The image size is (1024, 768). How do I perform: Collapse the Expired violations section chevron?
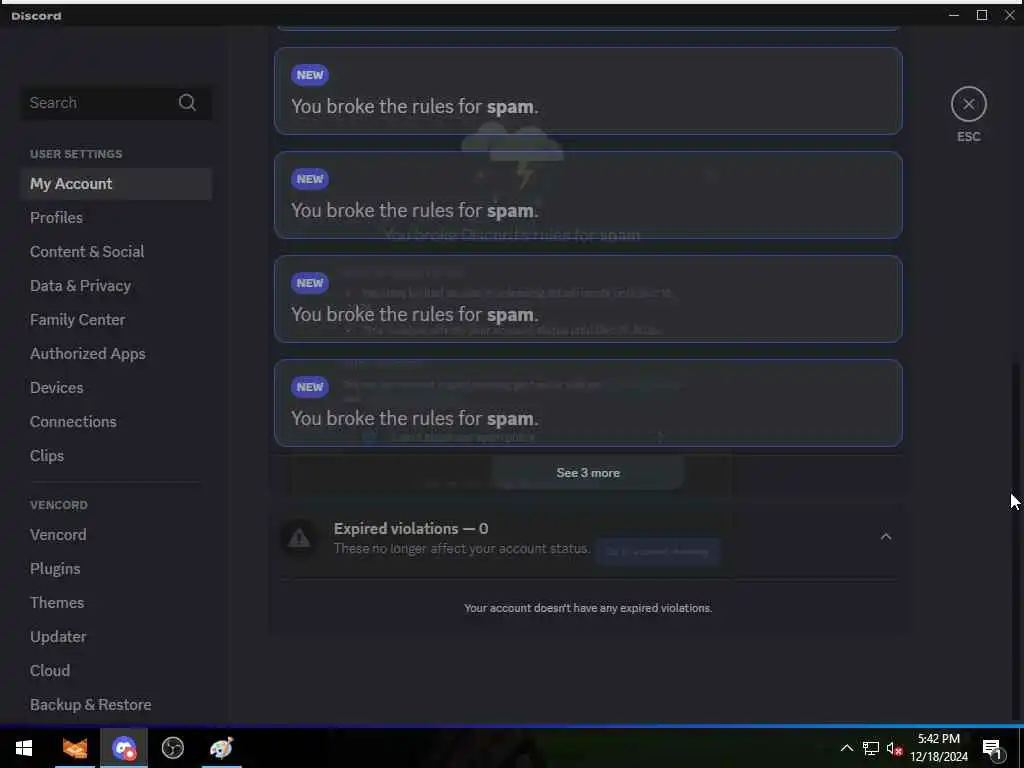[x=886, y=537]
